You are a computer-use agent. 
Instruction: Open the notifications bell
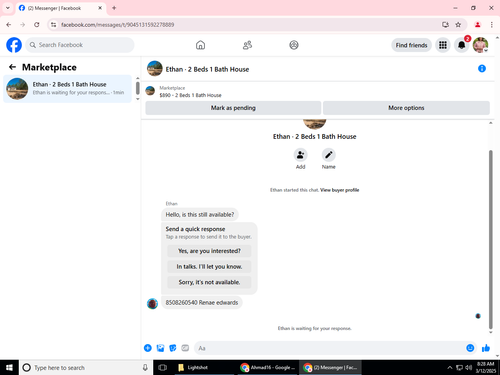(x=461, y=45)
